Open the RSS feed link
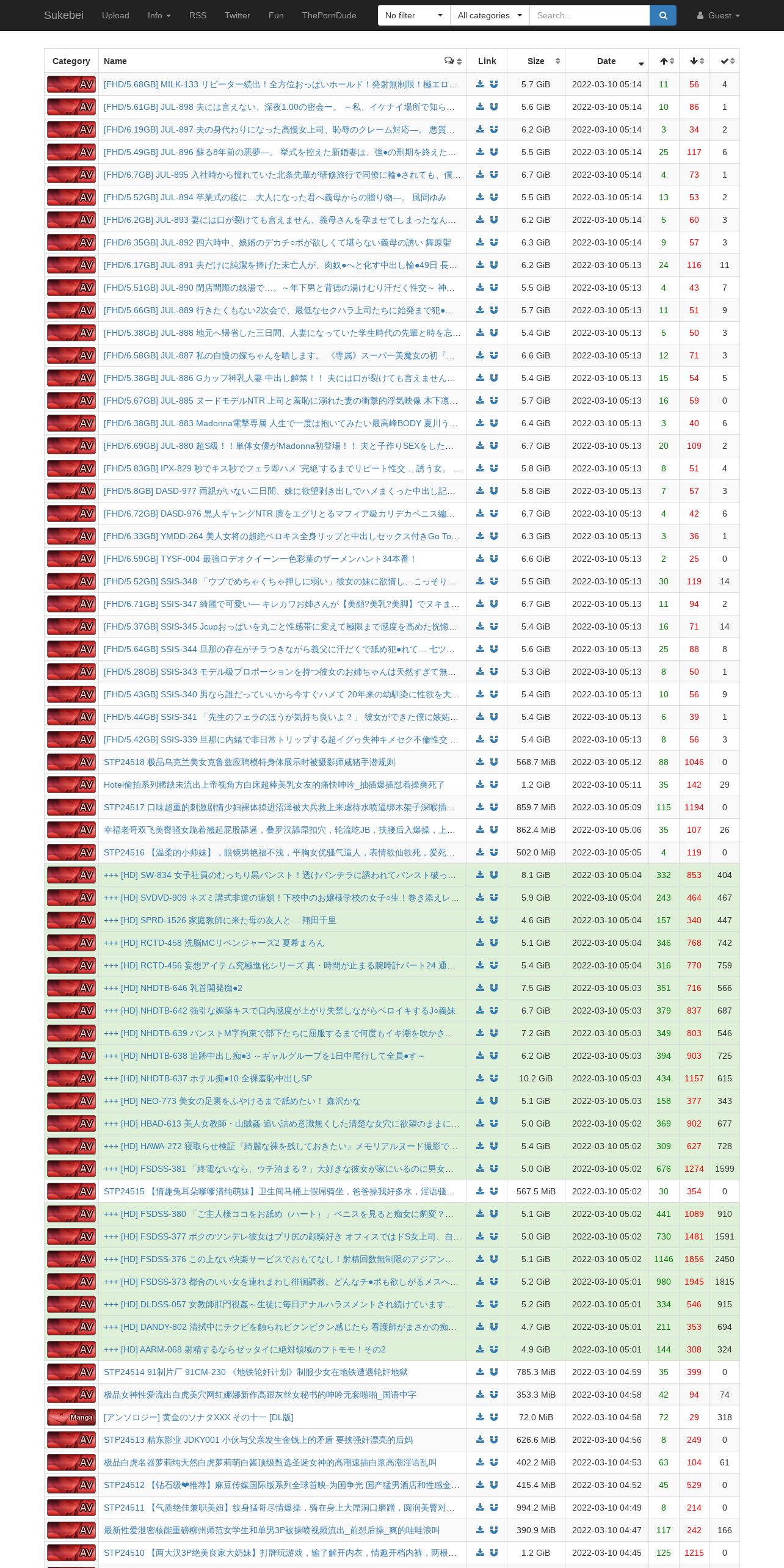784x1568 pixels. coord(198,15)
